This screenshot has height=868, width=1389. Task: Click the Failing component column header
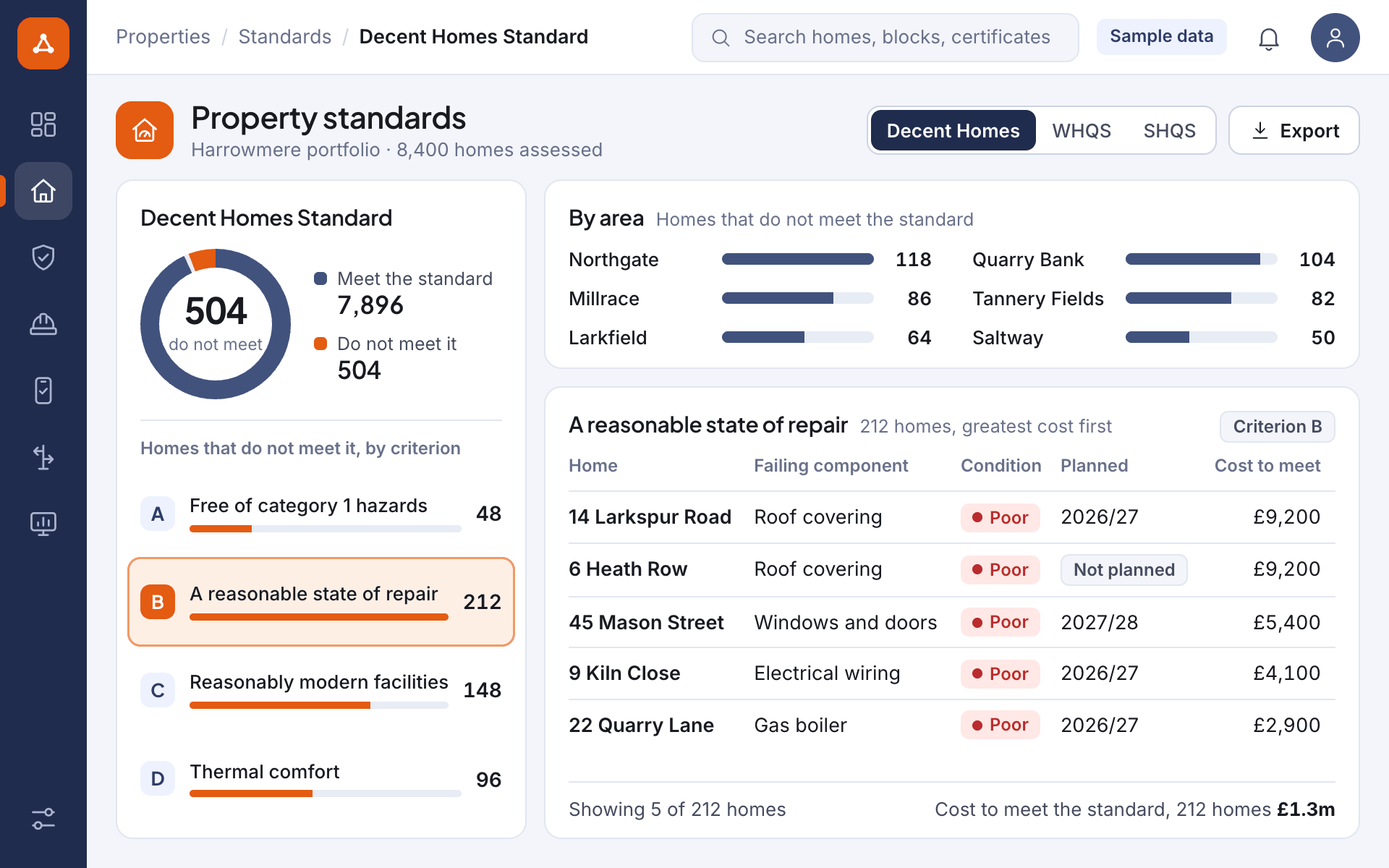831,466
